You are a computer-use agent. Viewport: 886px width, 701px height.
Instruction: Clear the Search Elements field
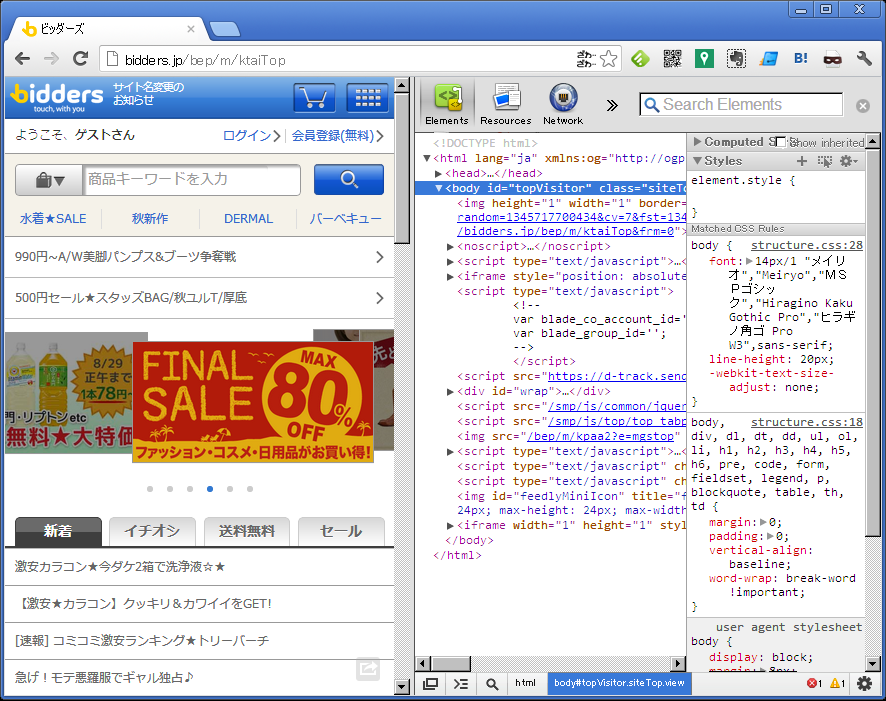click(x=862, y=106)
